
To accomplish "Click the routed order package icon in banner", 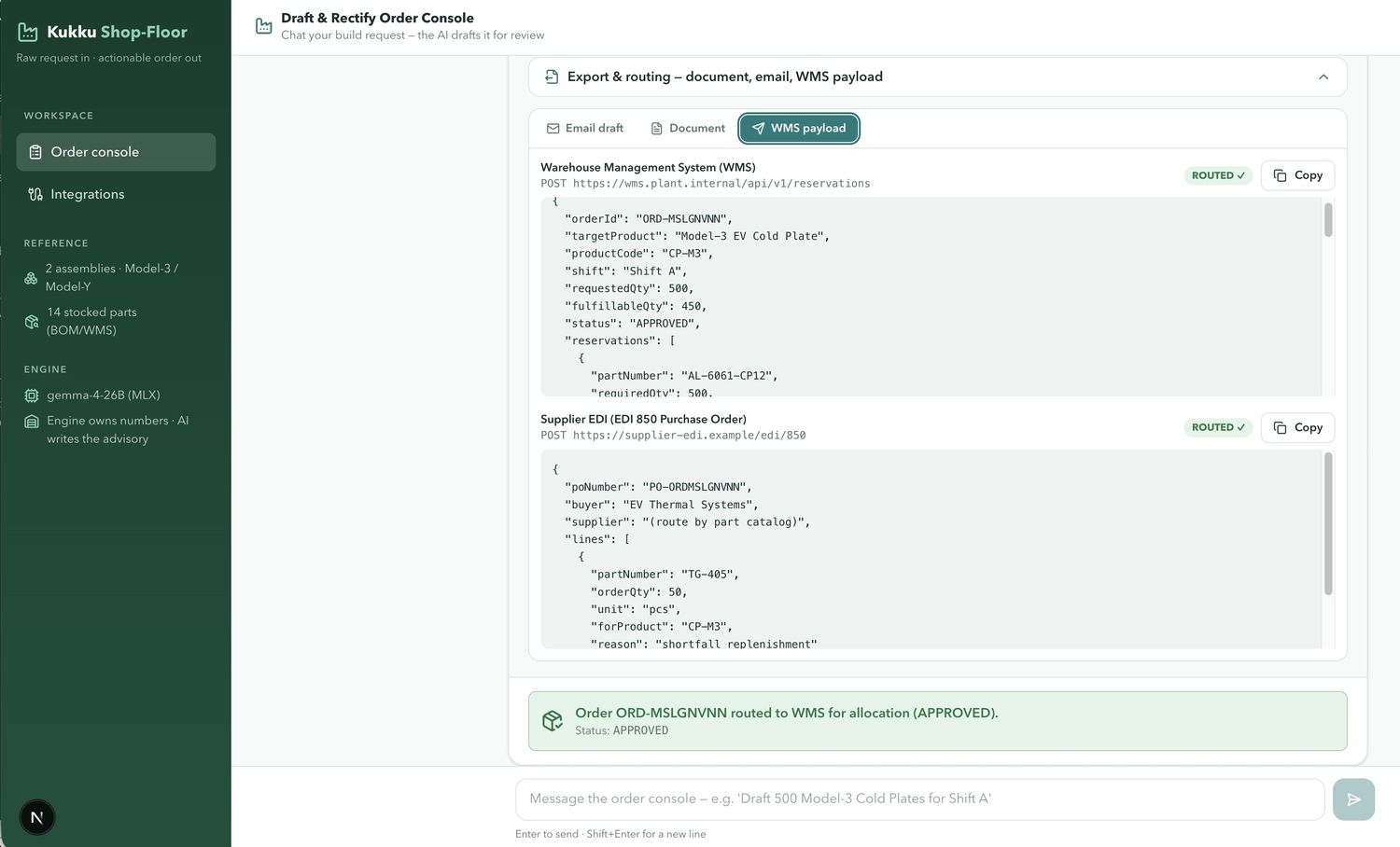I will [x=553, y=721].
